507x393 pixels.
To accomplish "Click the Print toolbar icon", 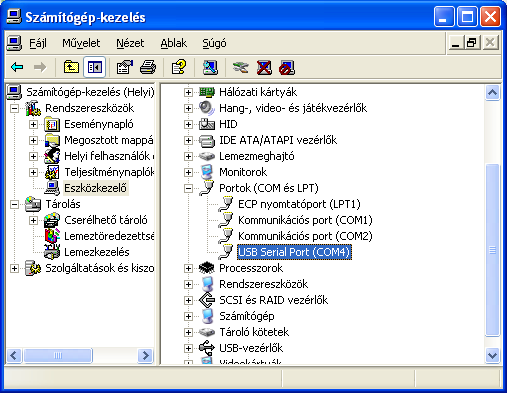I will tap(148, 67).
